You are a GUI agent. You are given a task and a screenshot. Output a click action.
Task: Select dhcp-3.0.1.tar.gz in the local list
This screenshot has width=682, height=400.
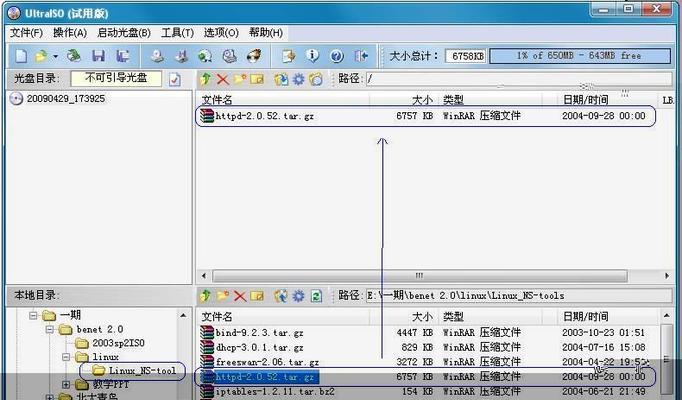259,347
